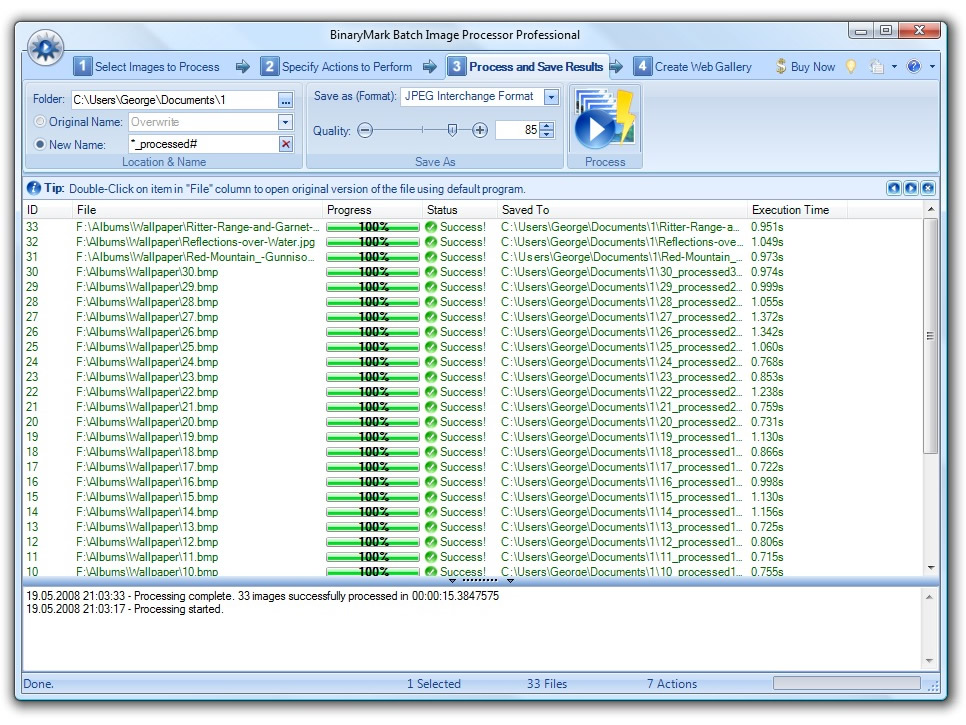Increment the quality value spinner
Screen dimensions: 966x725
[546, 126]
